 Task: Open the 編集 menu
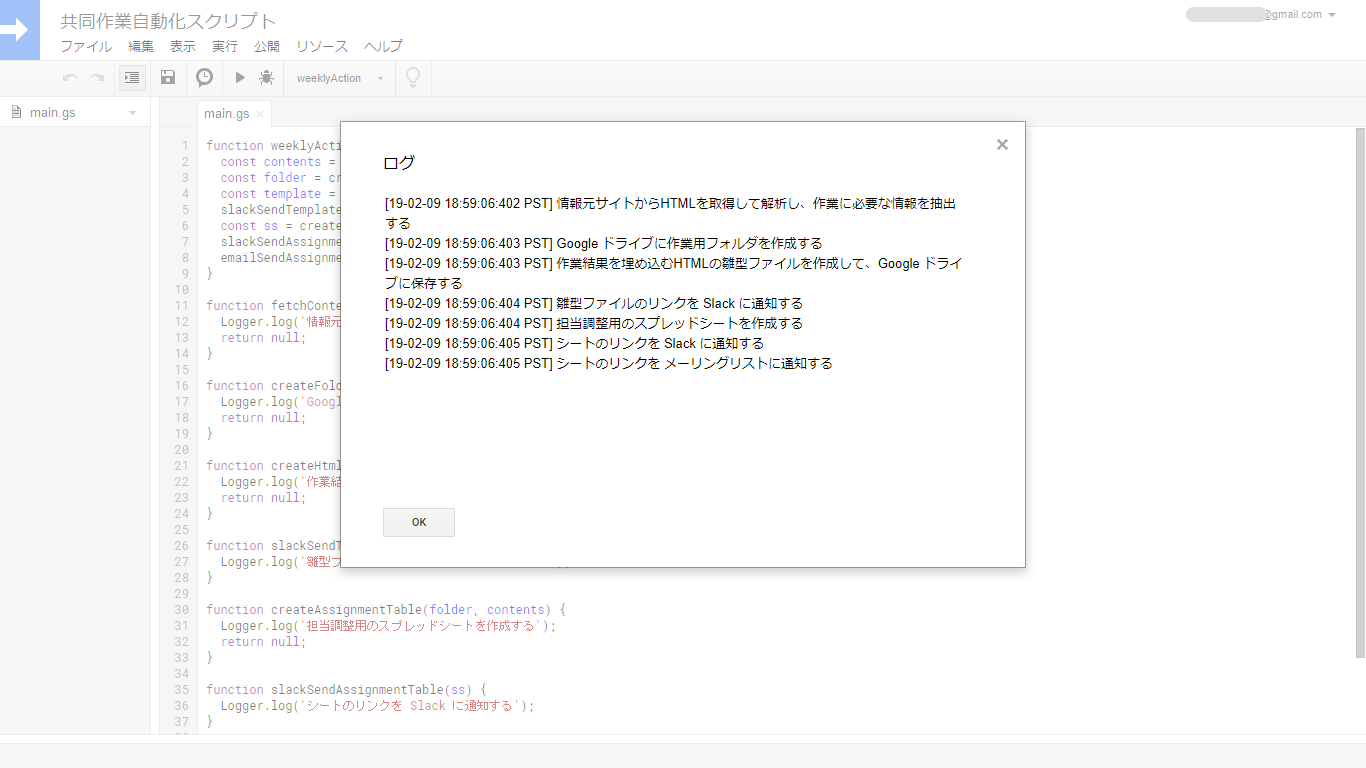141,46
